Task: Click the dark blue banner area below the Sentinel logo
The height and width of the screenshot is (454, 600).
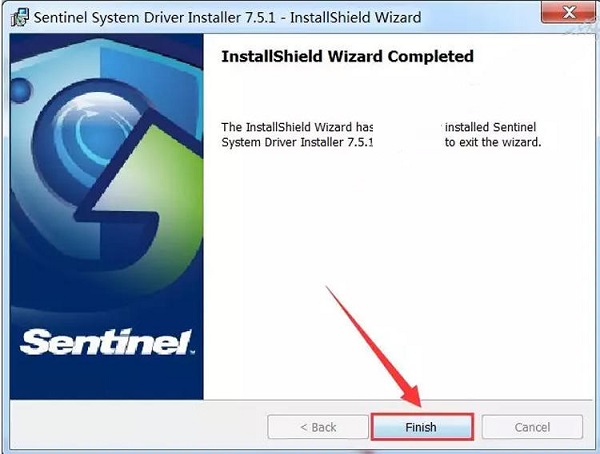Action: pyautogui.click(x=106, y=379)
